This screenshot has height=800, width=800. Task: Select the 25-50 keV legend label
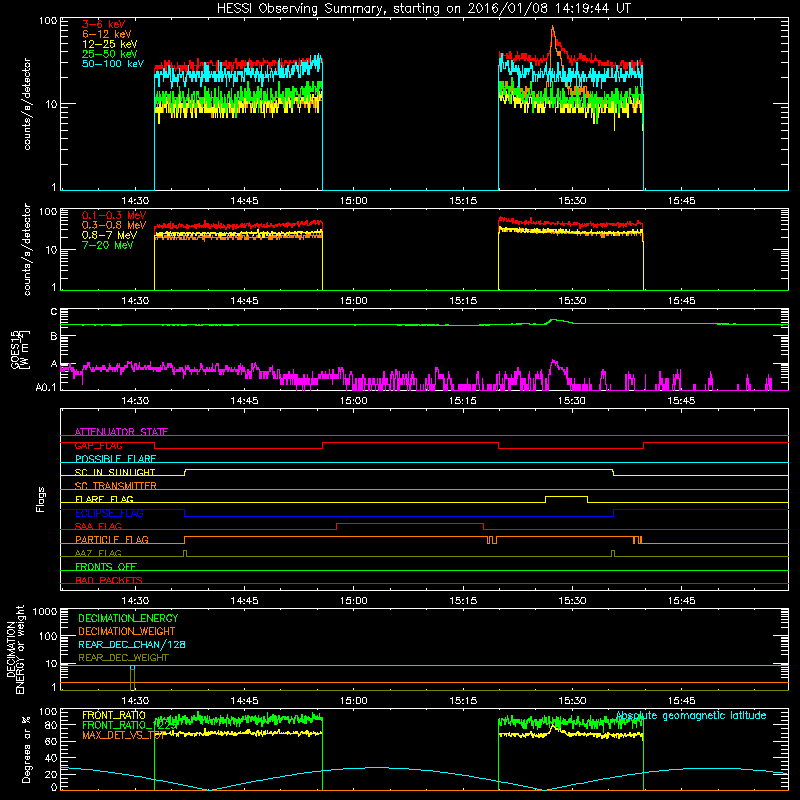click(x=110, y=54)
